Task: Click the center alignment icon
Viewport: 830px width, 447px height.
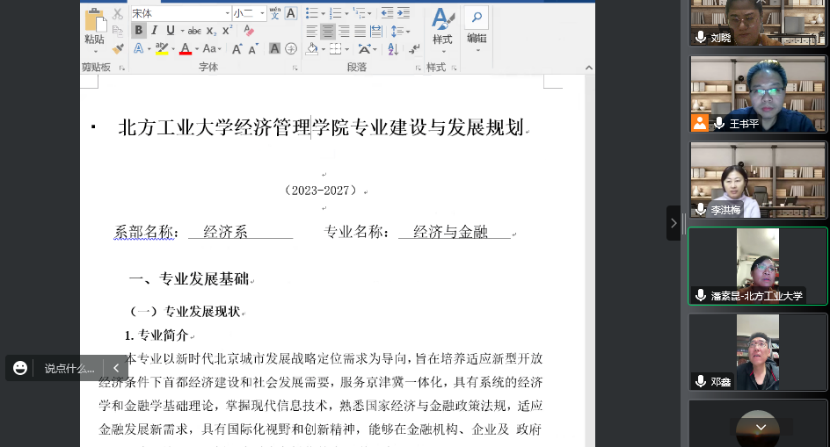Action: tap(328, 31)
